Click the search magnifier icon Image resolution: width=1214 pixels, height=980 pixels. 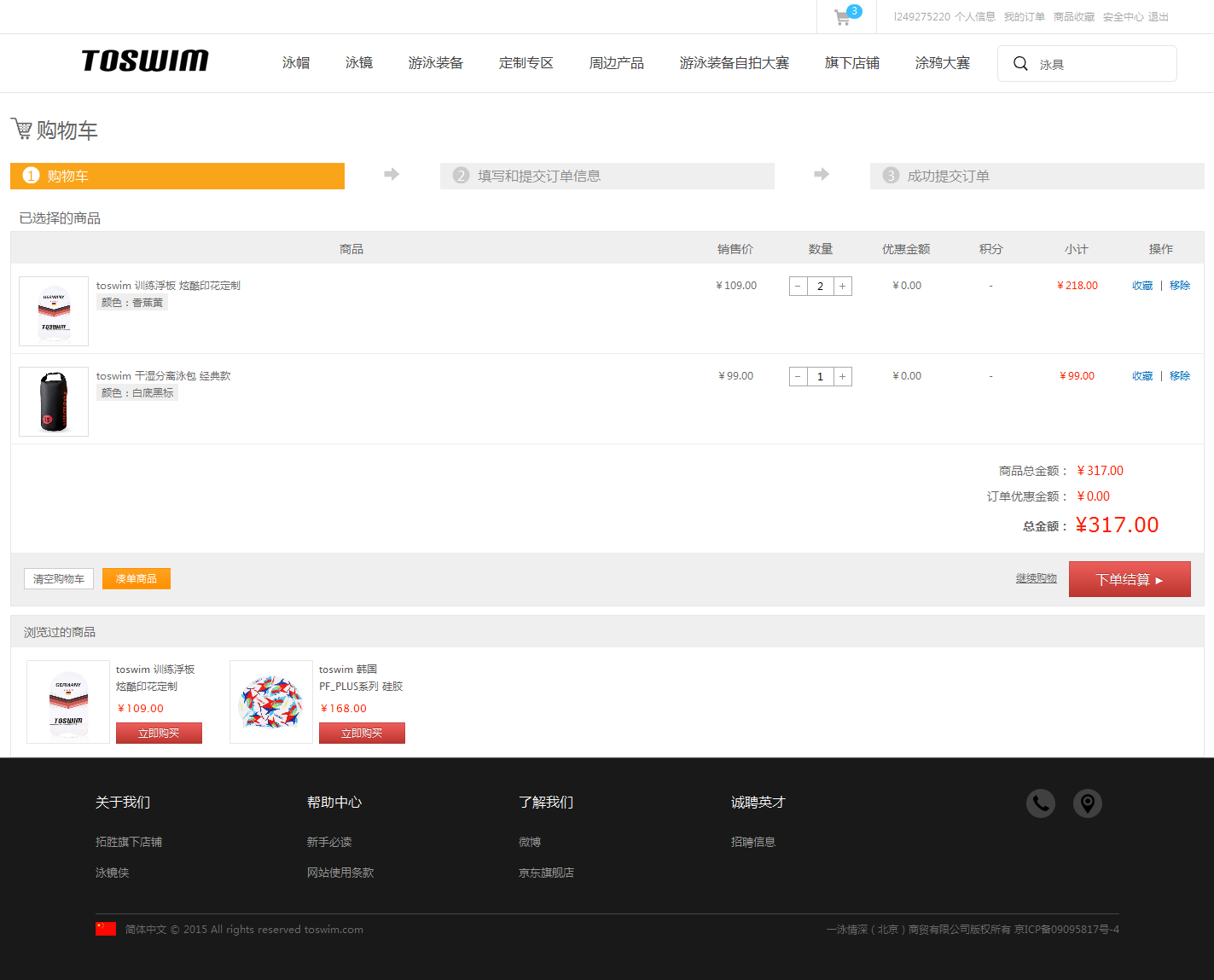click(x=1020, y=63)
